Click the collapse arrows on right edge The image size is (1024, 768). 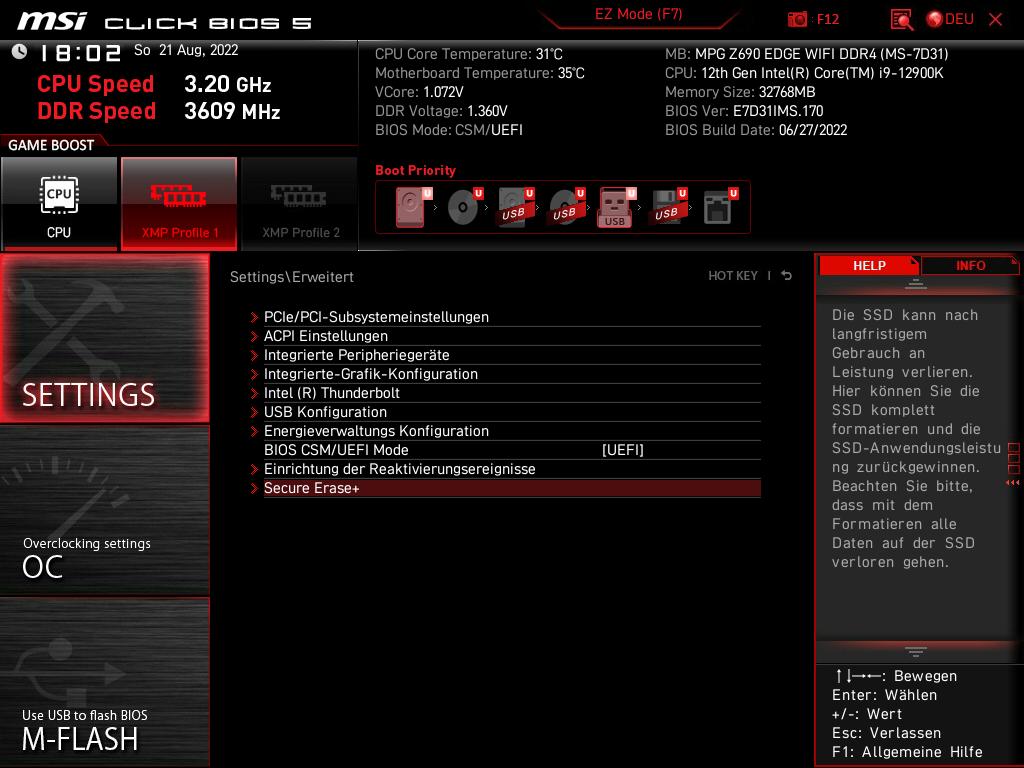(1013, 483)
